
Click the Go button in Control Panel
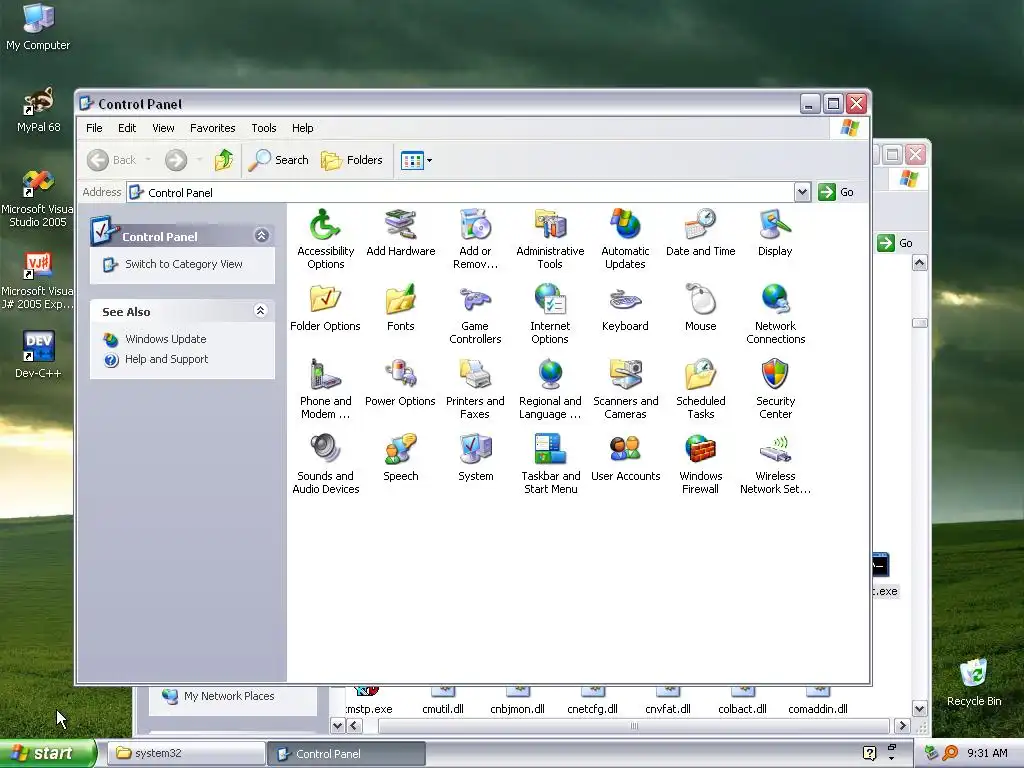837,192
